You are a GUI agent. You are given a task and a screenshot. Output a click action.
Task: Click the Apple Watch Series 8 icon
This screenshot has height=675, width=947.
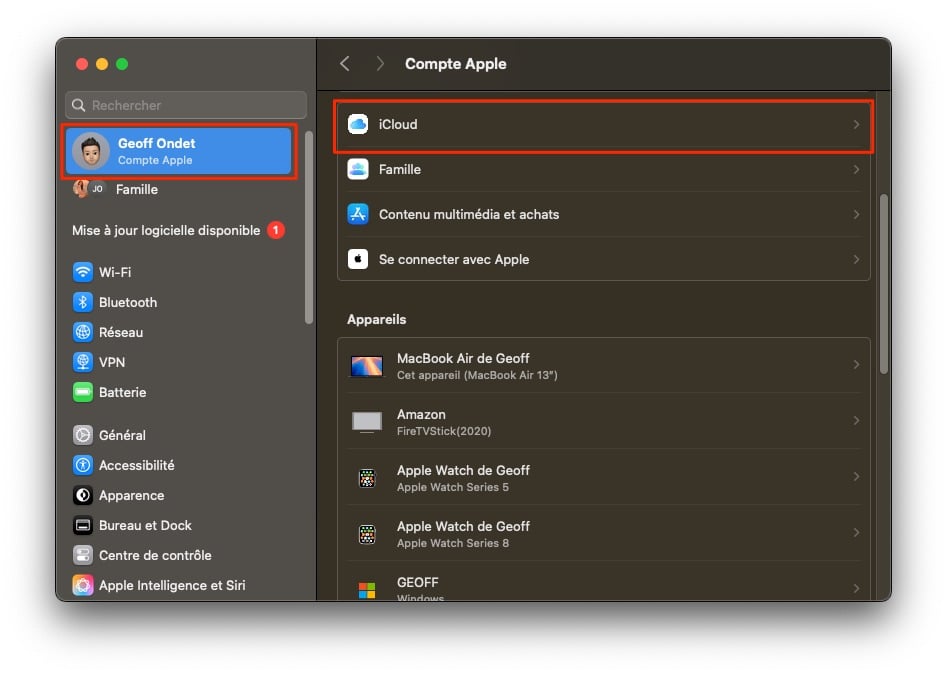[x=367, y=534]
